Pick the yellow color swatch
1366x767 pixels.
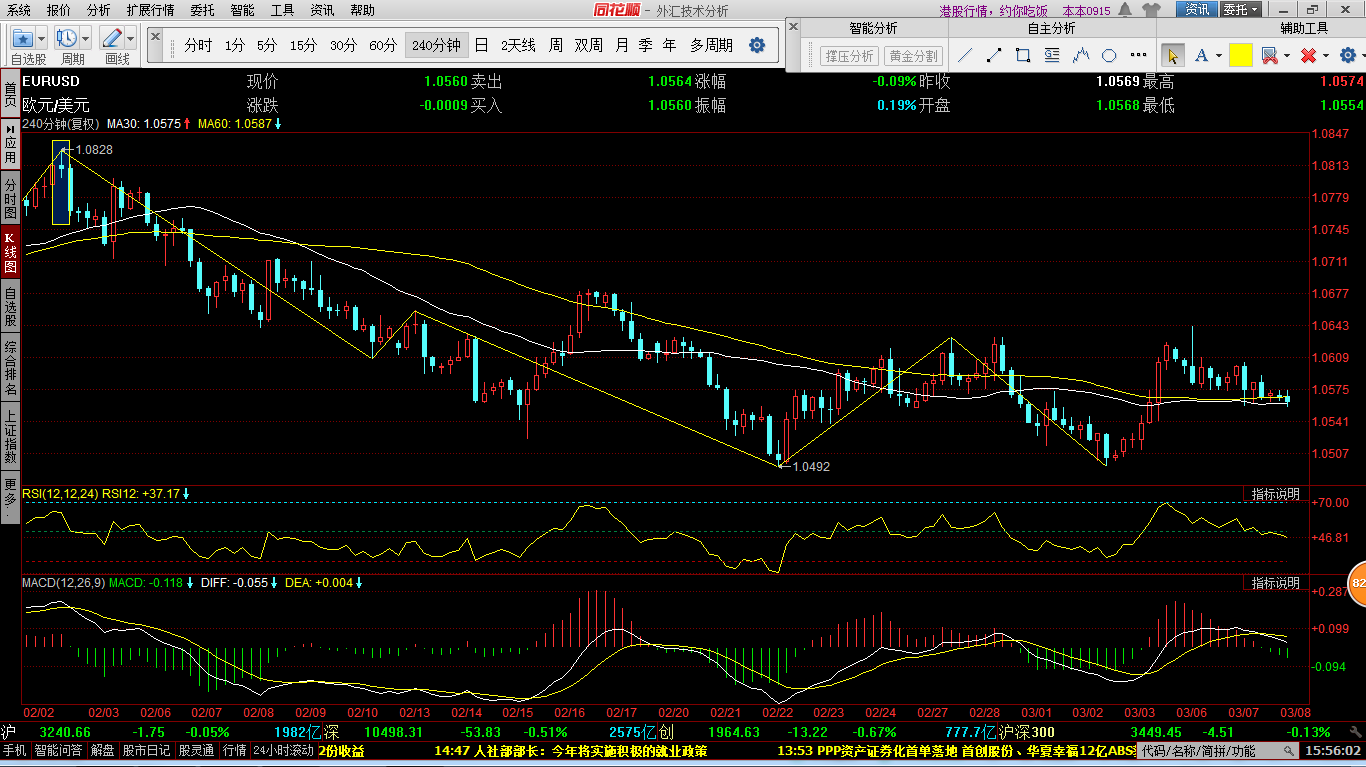(x=1240, y=55)
